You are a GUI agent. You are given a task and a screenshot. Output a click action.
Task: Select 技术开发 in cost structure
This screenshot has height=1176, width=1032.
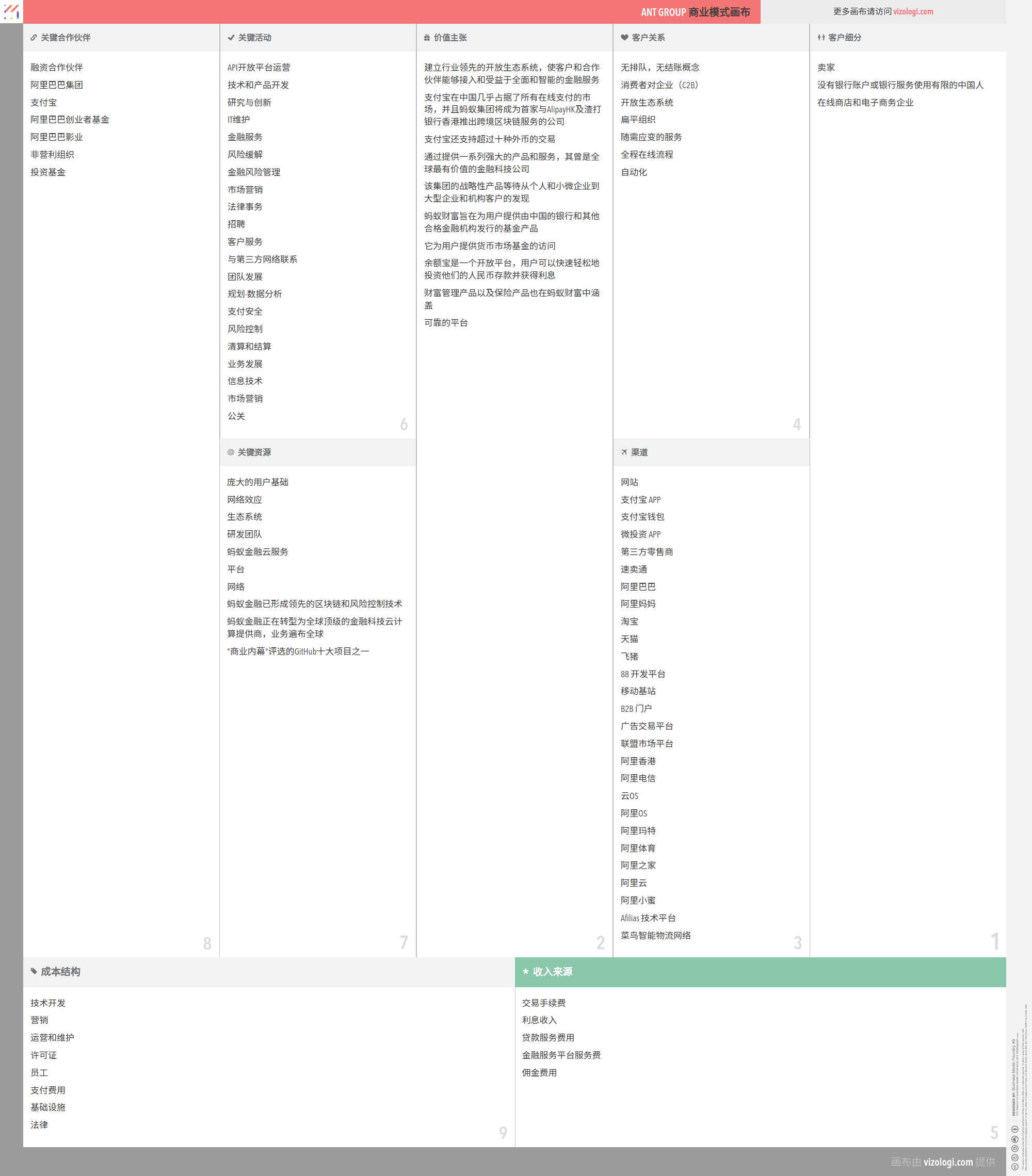click(x=48, y=1003)
